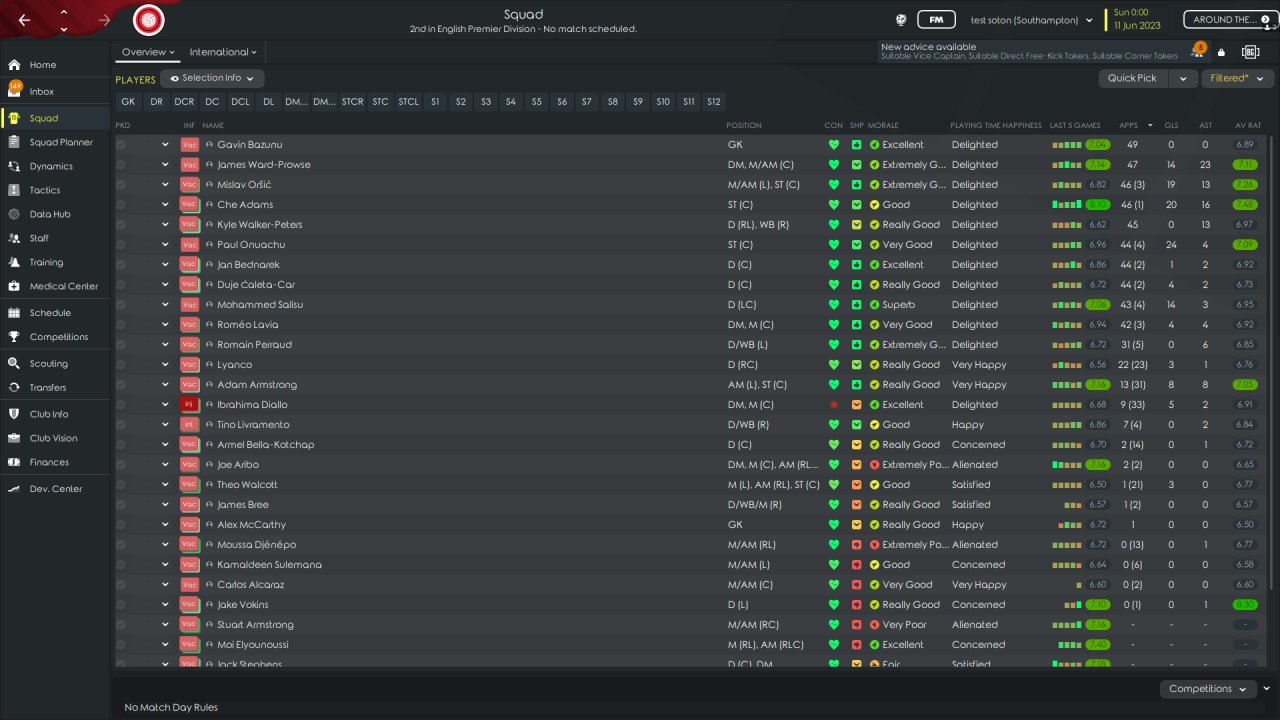
Task: Toggle the picked circle for Che Adams
Action: click(x=121, y=205)
